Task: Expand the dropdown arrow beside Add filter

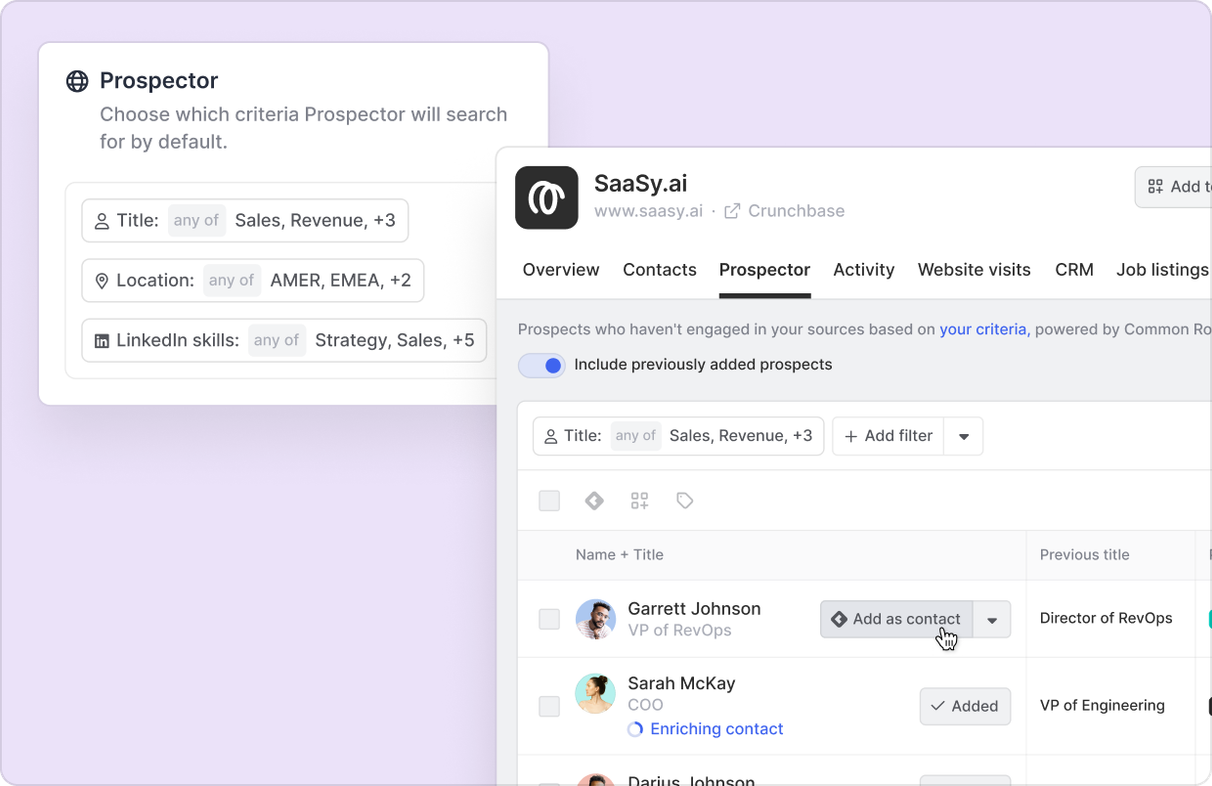Action: pos(964,437)
